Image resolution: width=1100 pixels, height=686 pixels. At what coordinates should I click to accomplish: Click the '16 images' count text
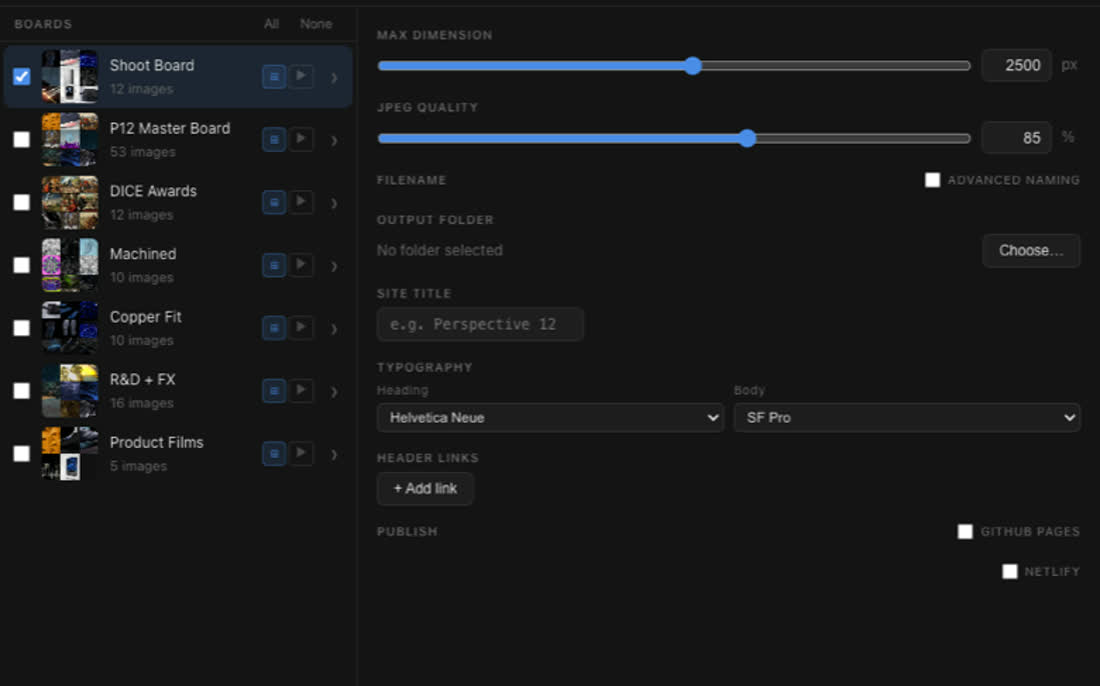coord(142,403)
